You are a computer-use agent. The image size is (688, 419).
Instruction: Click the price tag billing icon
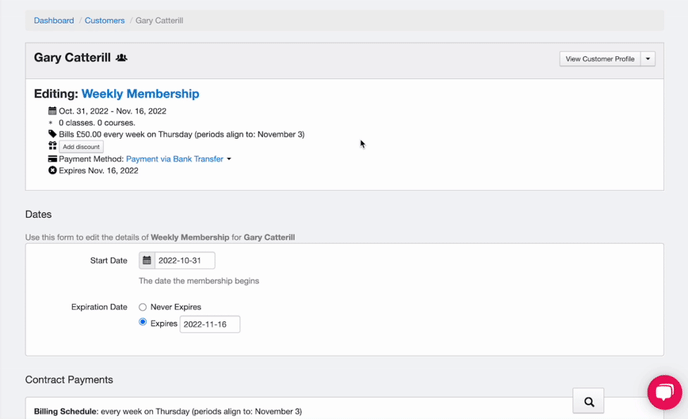pos(52,134)
